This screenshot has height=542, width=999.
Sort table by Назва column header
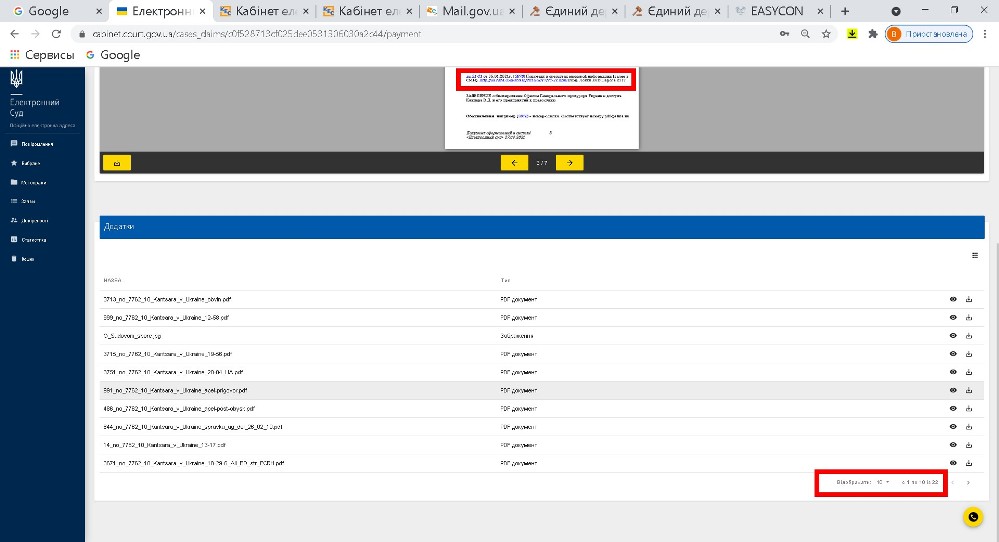point(112,280)
